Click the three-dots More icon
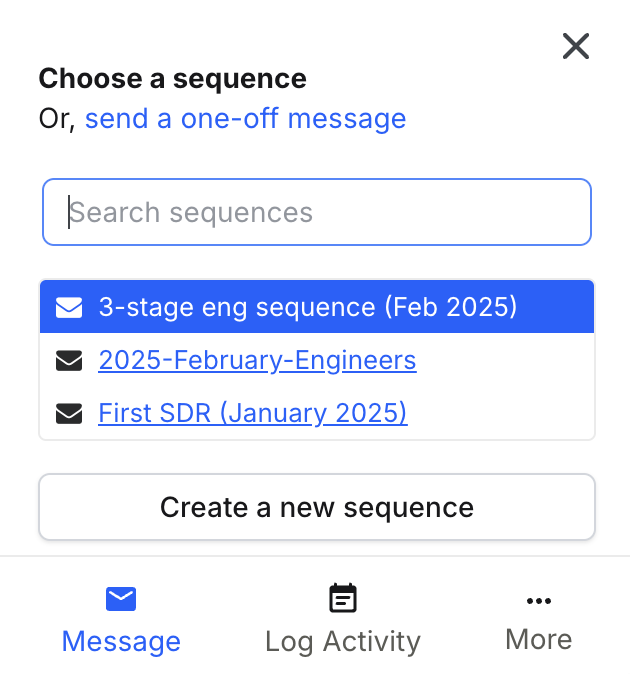 [538, 601]
